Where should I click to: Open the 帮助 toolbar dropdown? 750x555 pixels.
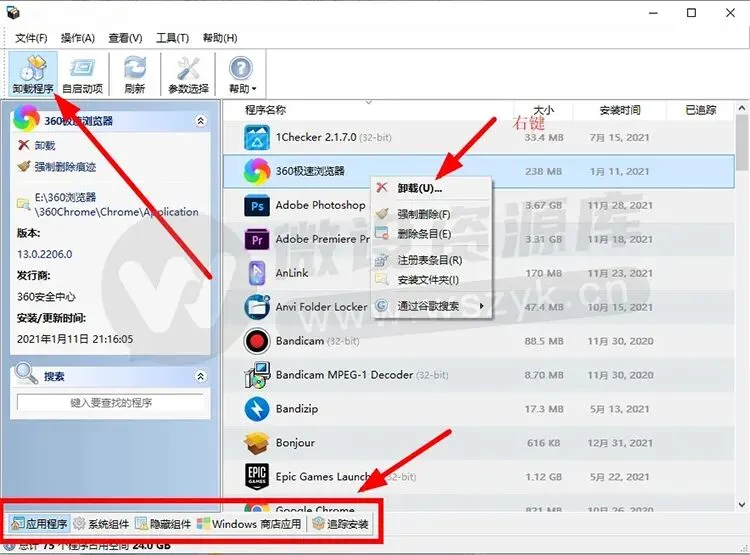pyautogui.click(x=242, y=74)
